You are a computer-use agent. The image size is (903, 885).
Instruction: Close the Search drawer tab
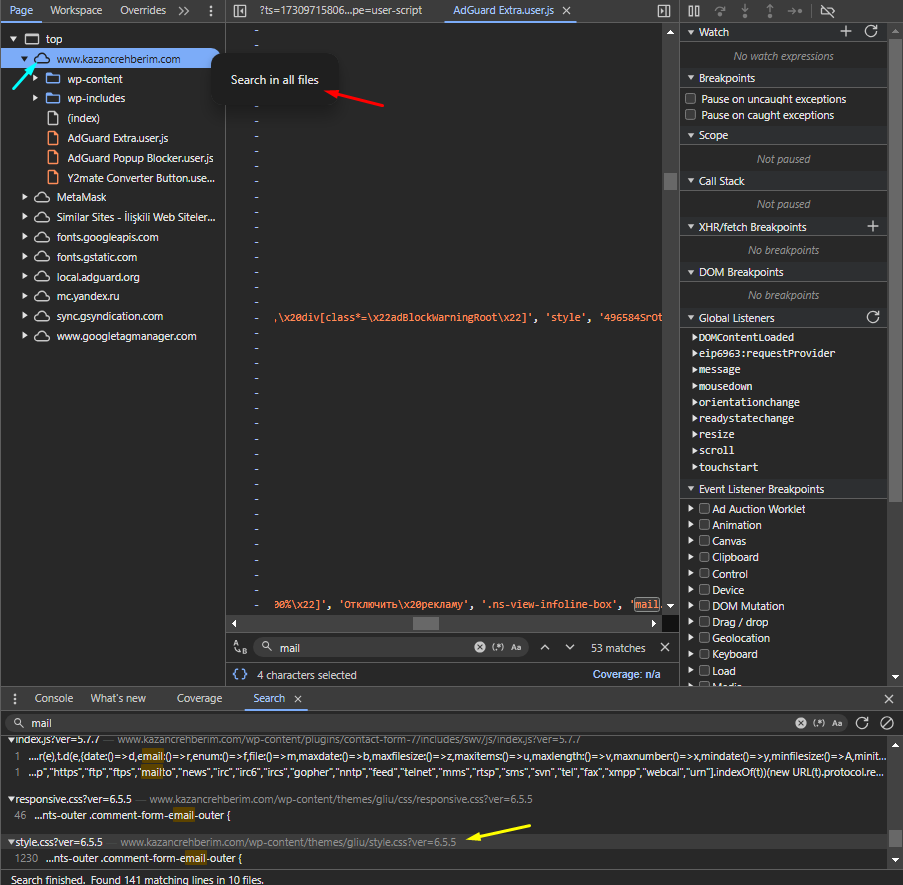tap(298, 698)
